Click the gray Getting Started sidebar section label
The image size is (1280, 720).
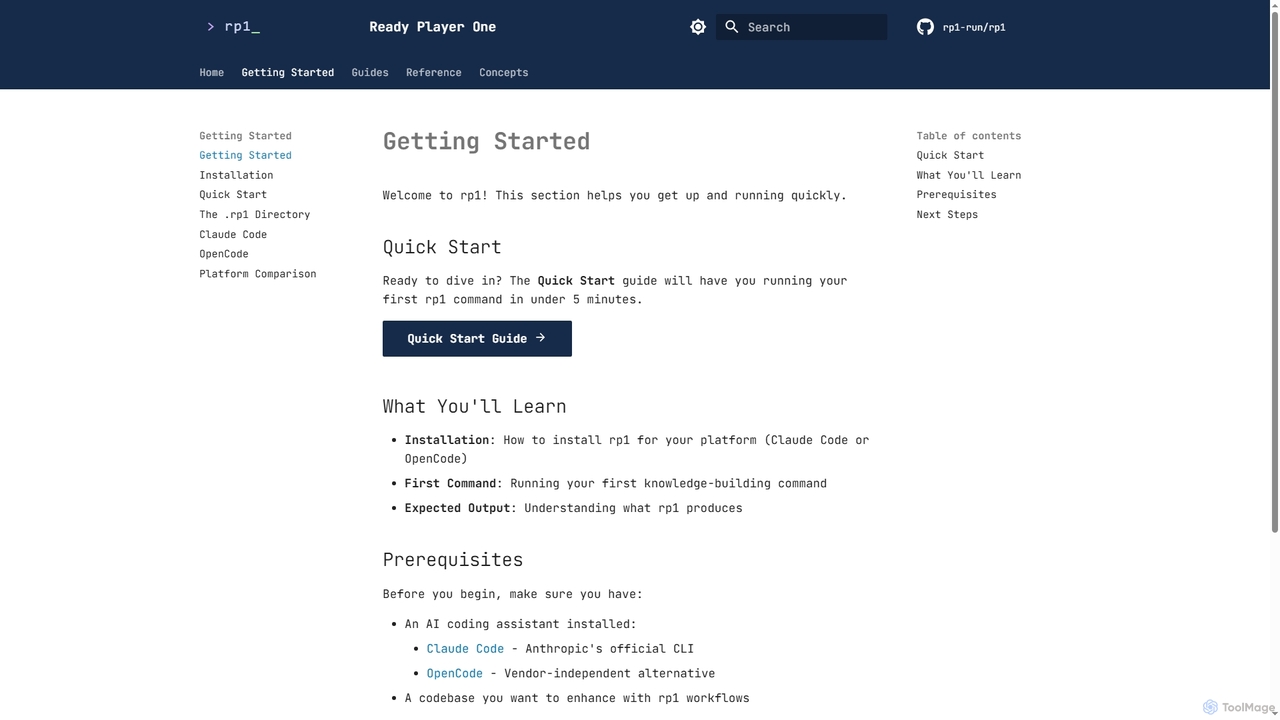click(x=245, y=136)
